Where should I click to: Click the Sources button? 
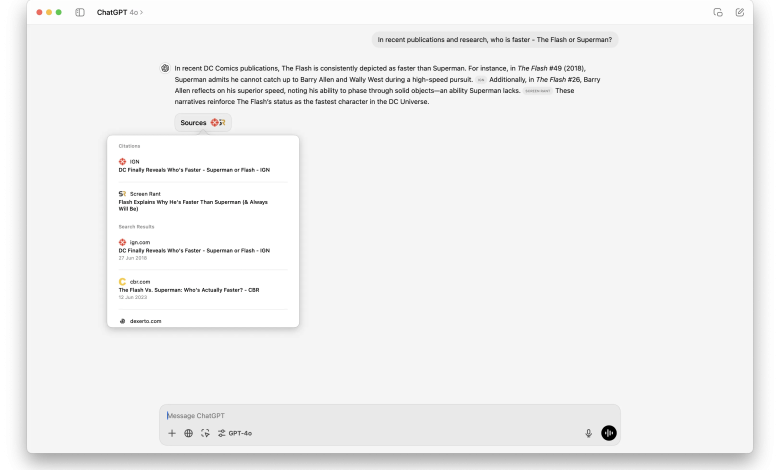(202, 122)
